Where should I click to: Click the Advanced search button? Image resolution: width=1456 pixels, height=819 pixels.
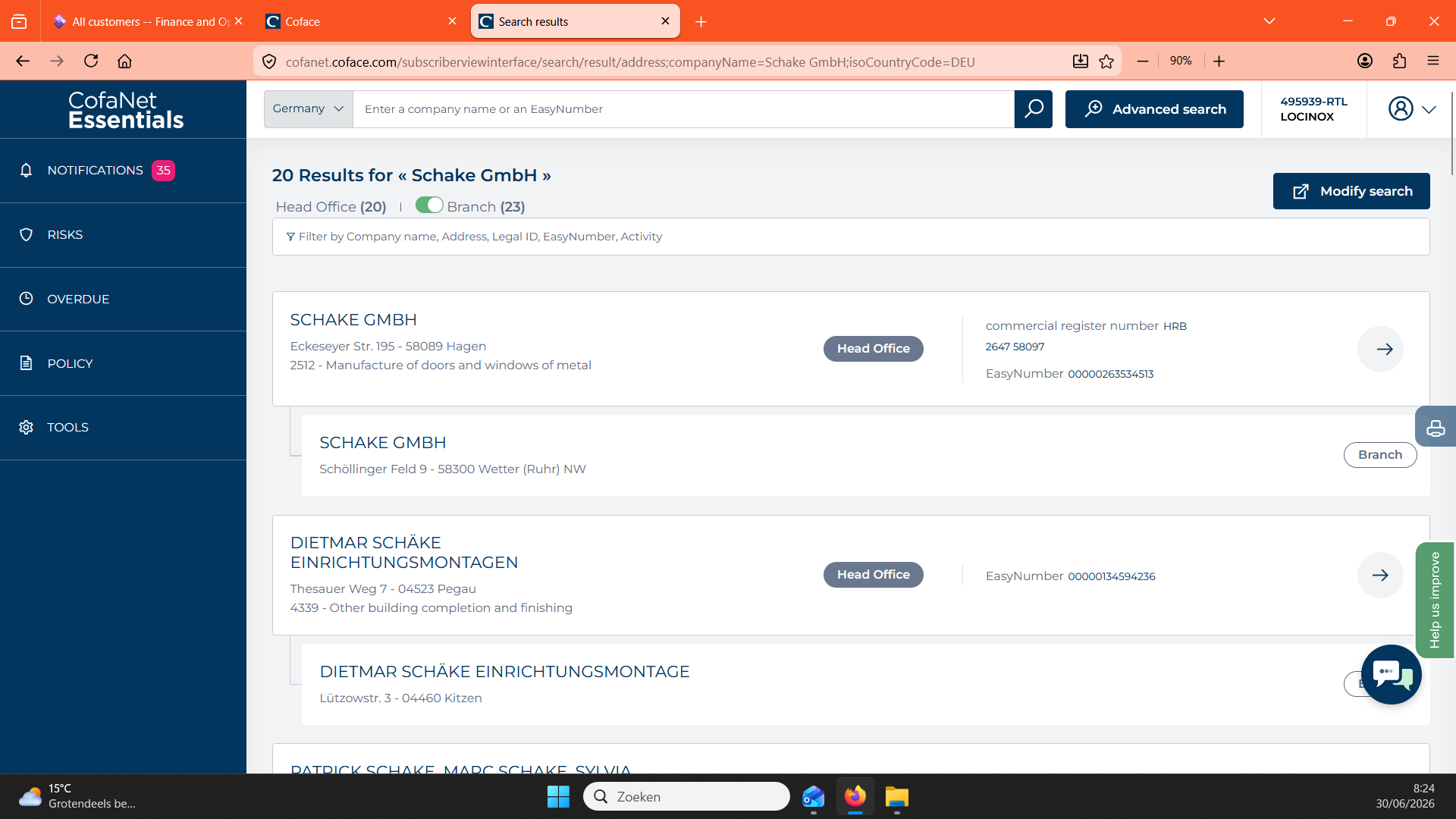[1154, 109]
